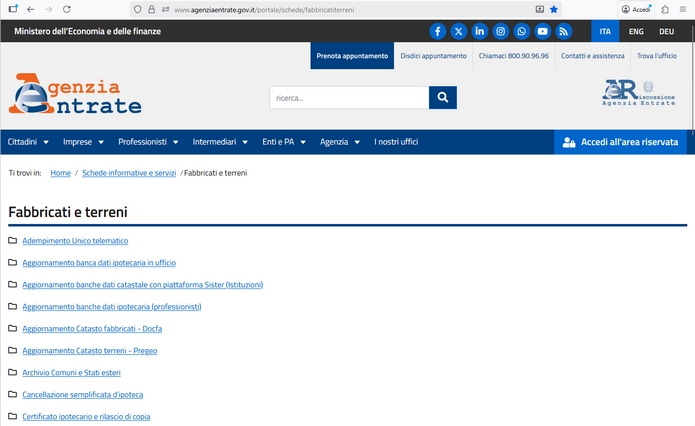Open the YouTube social icon
Image resolution: width=695 pixels, height=426 pixels.
543,31
